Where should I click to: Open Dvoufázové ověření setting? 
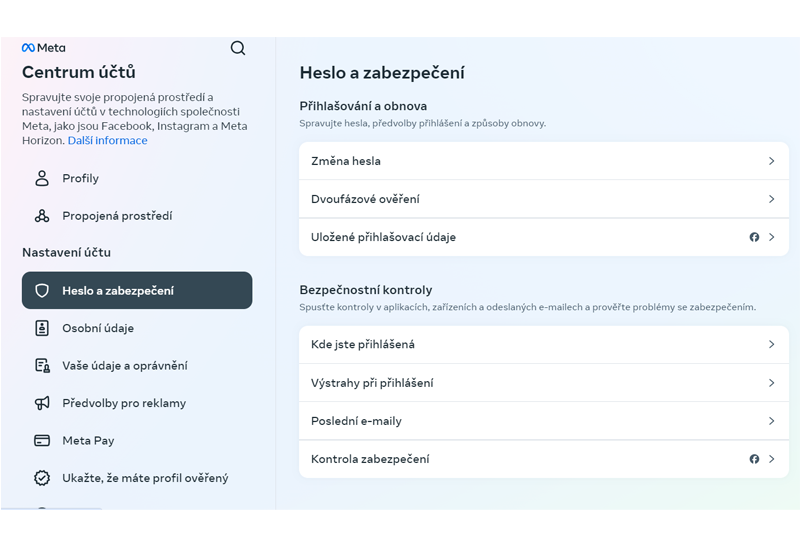pos(544,199)
